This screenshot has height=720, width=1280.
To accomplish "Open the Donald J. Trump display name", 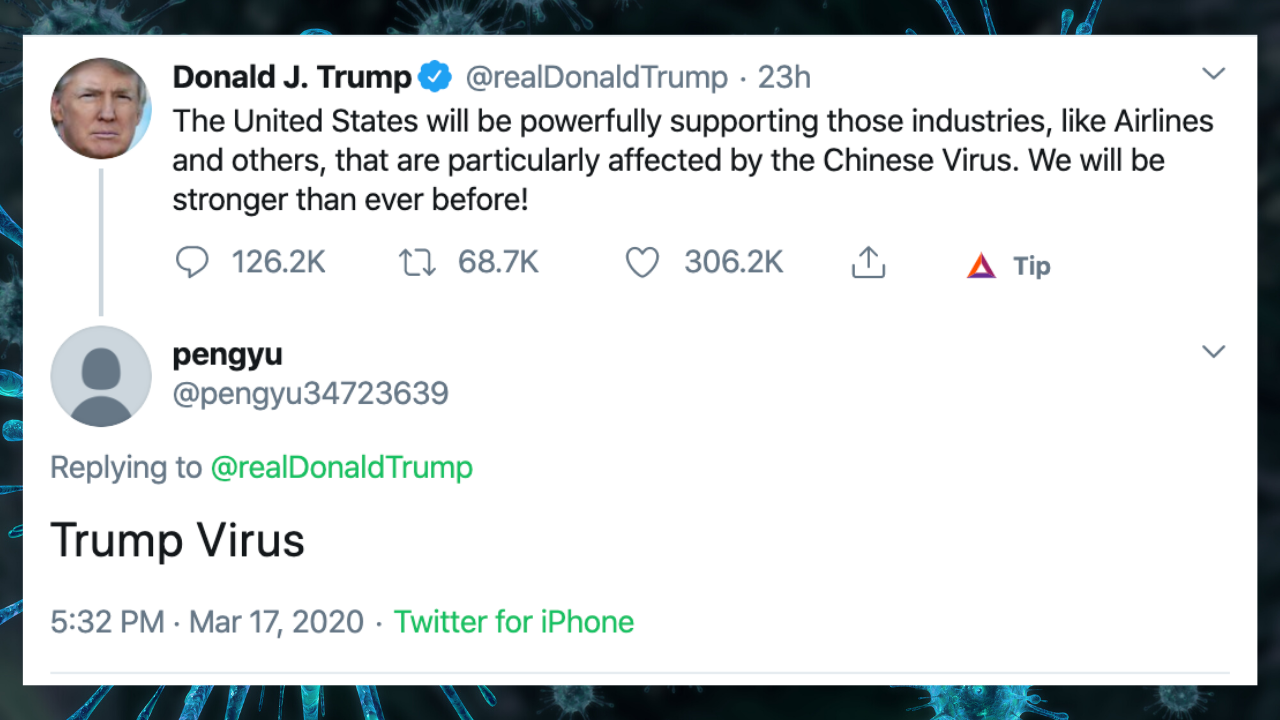I will point(292,77).
